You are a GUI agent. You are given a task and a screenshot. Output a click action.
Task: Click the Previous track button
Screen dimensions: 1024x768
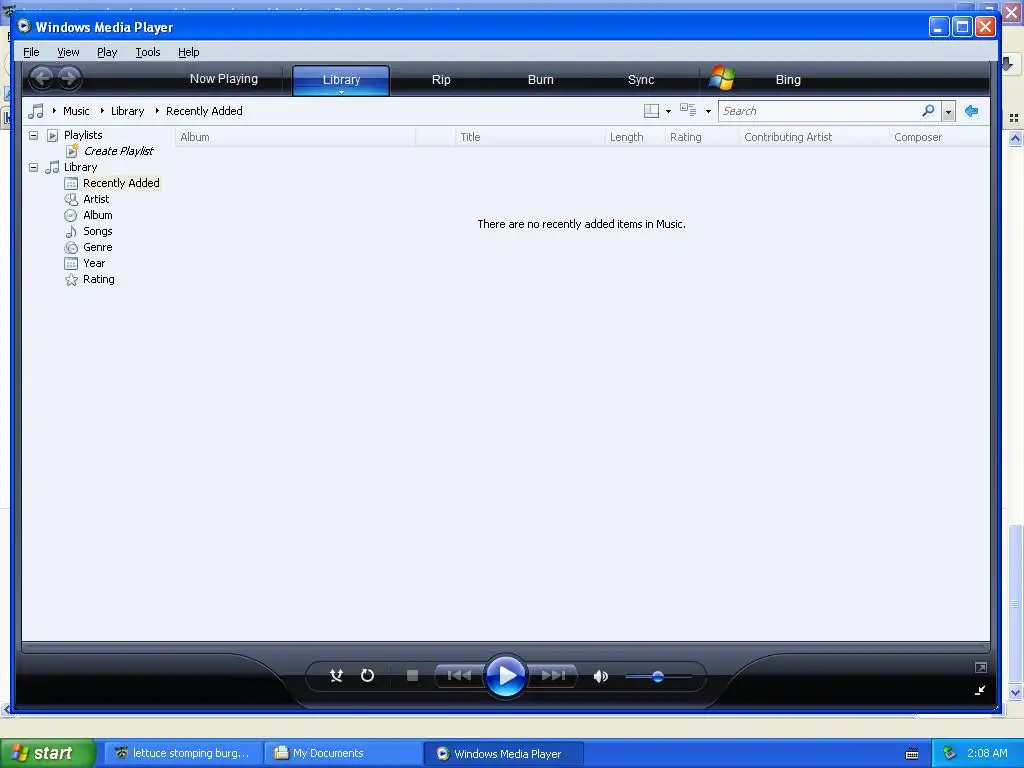point(459,675)
